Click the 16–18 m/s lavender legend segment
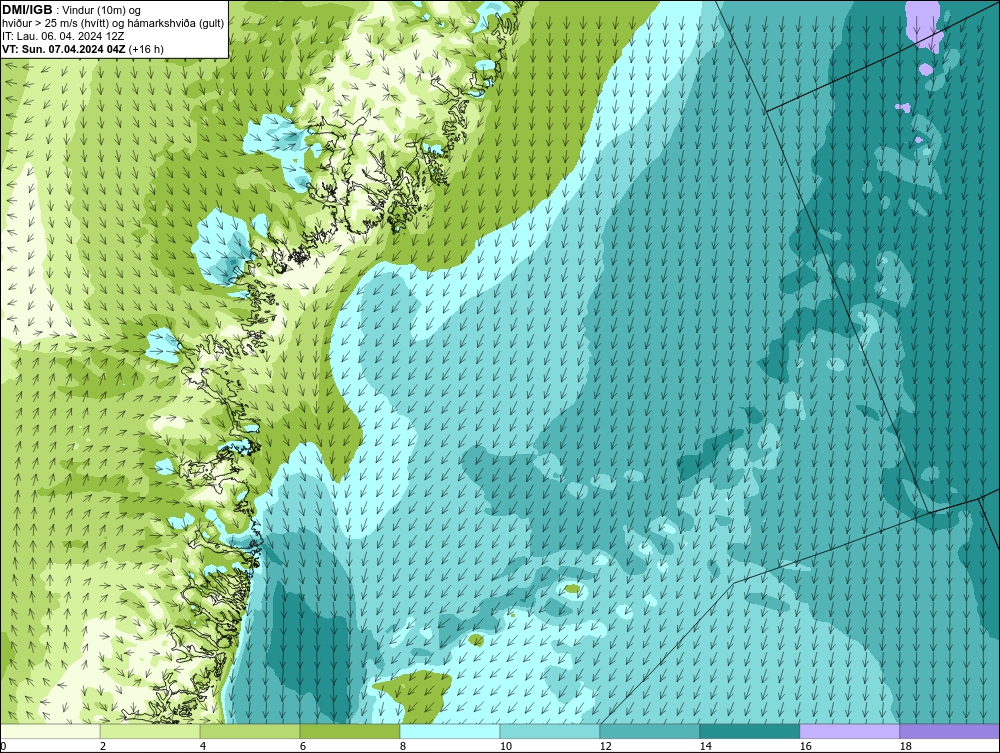The height and width of the screenshot is (753, 1000). tap(849, 731)
